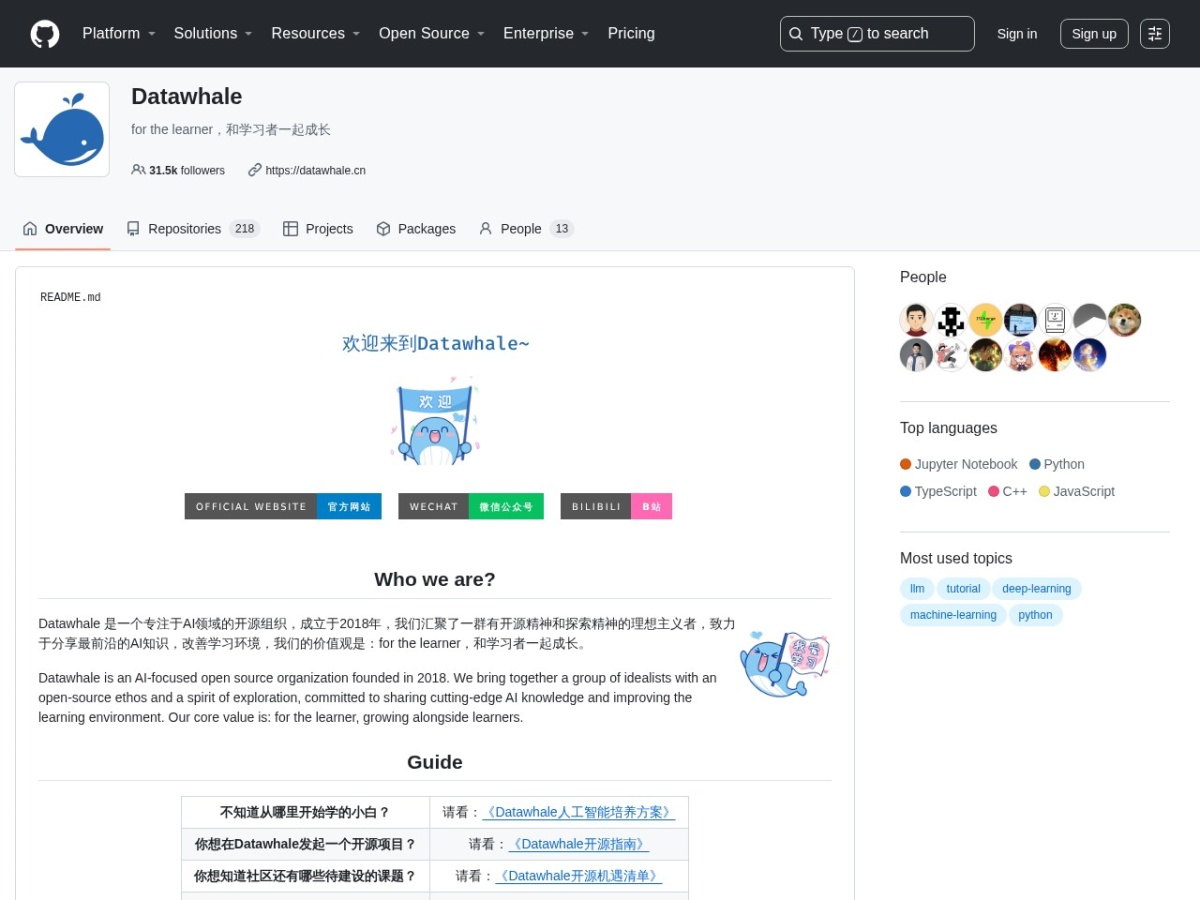Click the Sign up button
This screenshot has width=1200, height=900.
(x=1094, y=34)
